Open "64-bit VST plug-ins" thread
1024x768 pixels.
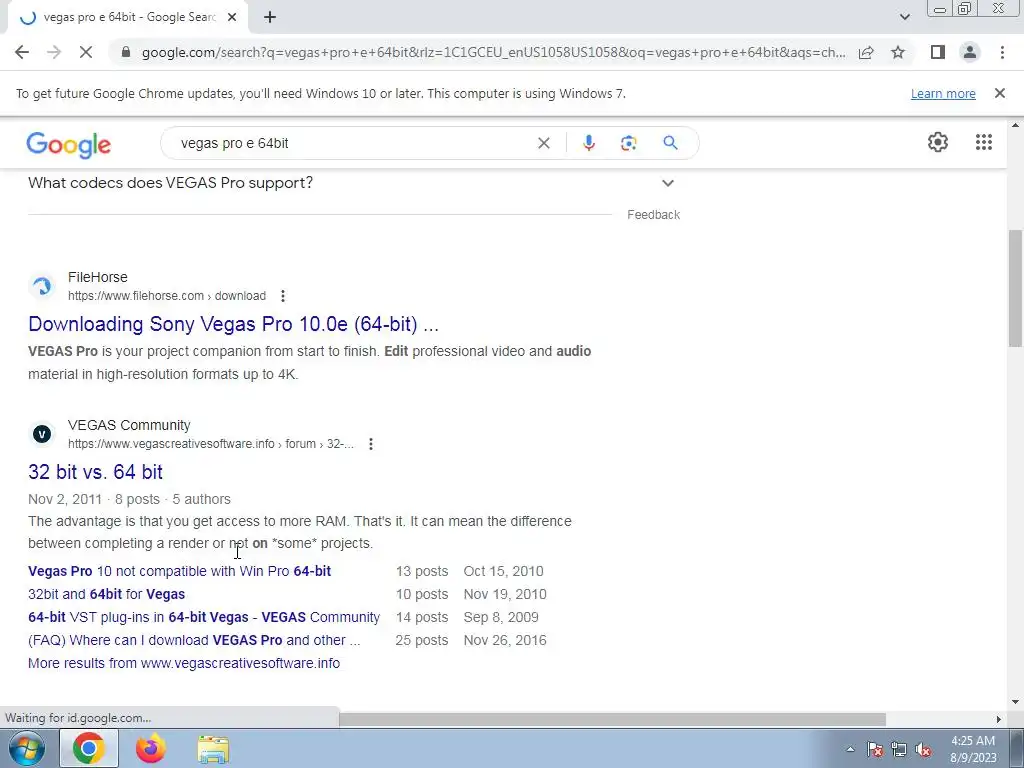204,617
